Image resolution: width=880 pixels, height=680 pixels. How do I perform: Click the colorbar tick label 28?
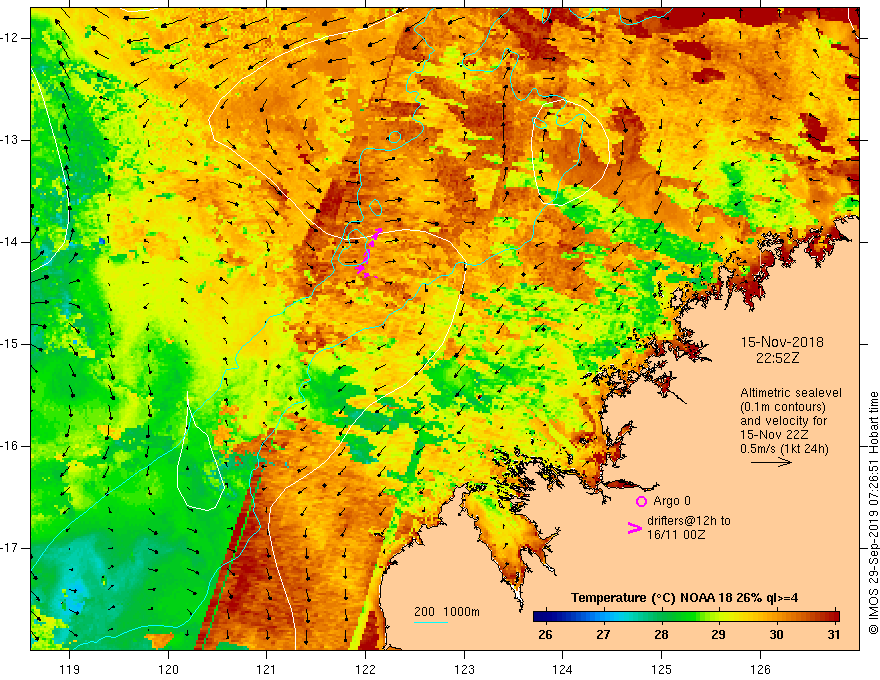tap(661, 635)
